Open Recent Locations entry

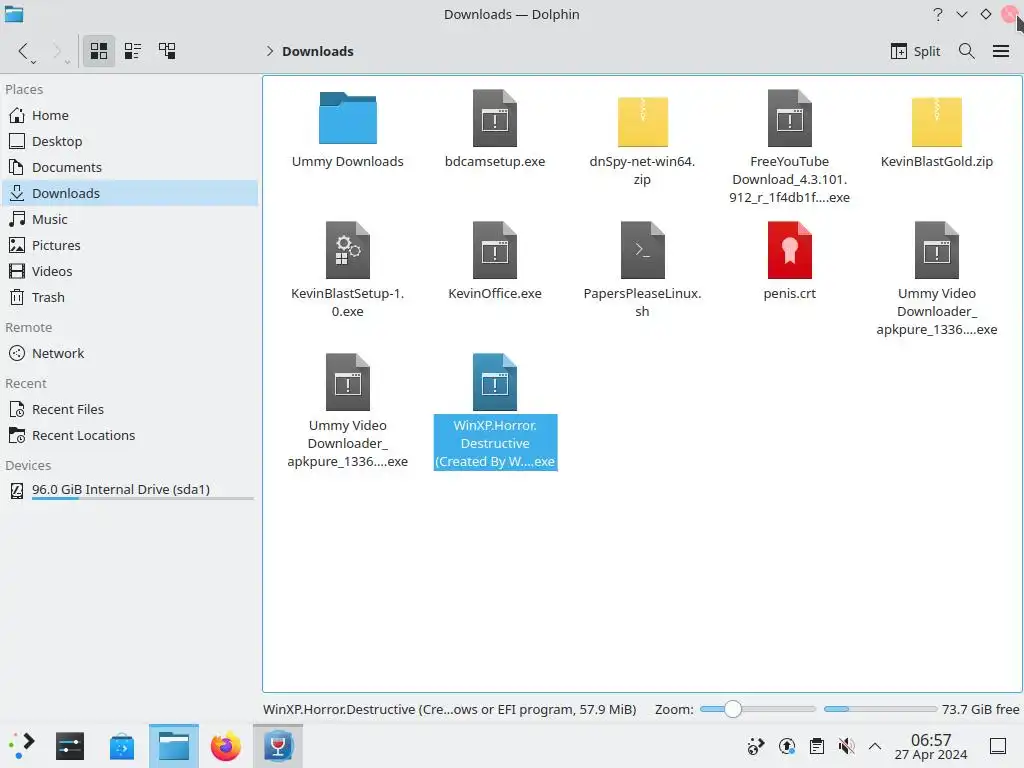[x=129, y=436]
